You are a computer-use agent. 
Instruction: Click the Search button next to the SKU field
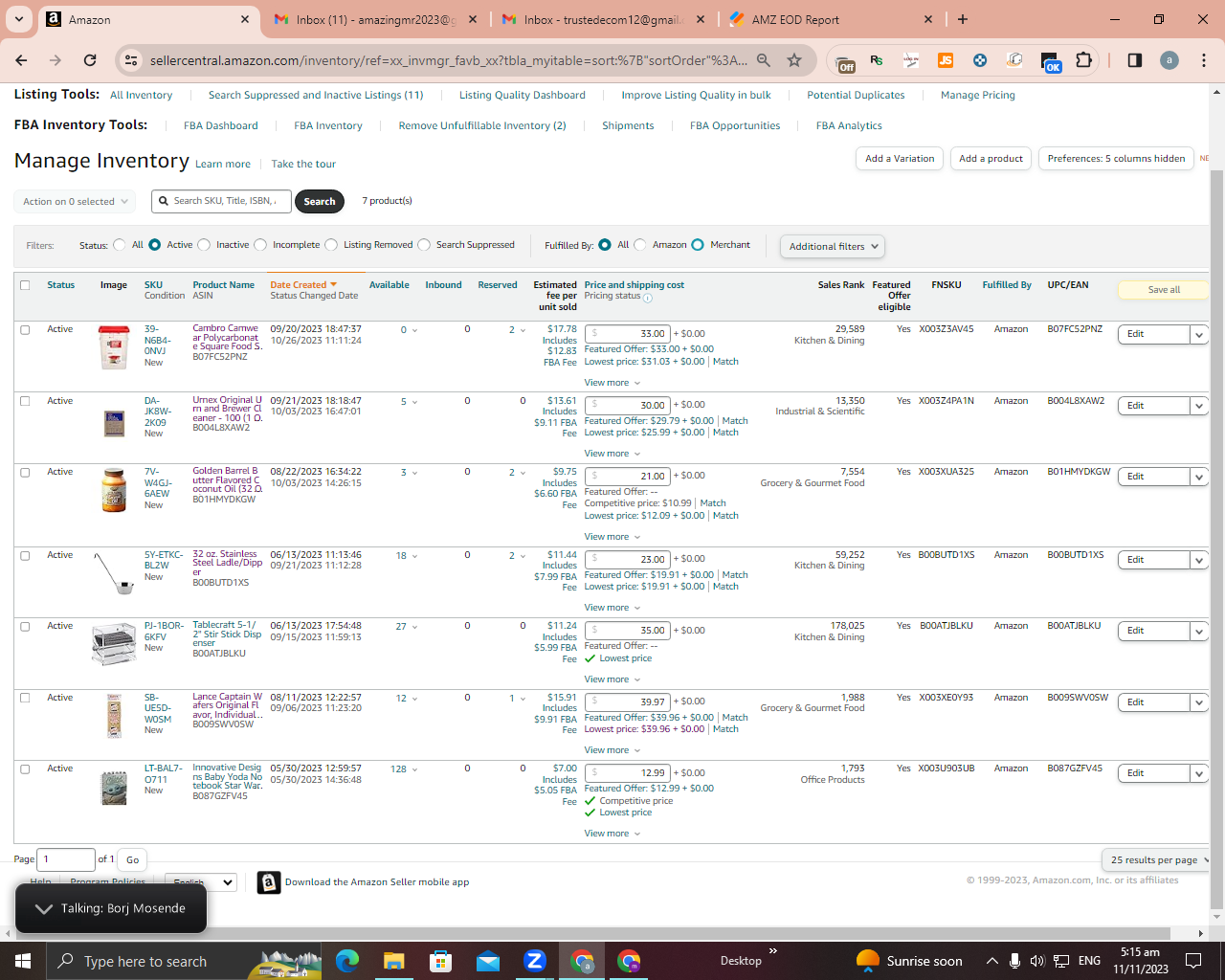[320, 201]
